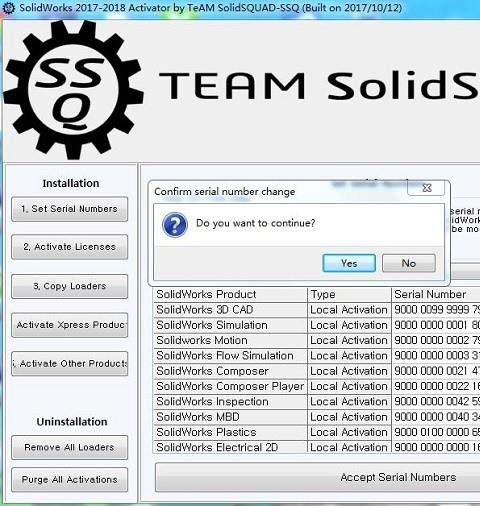Click the SolidWorks Activator window title text
Viewport: 480px width, 506px height.
(211, 8)
